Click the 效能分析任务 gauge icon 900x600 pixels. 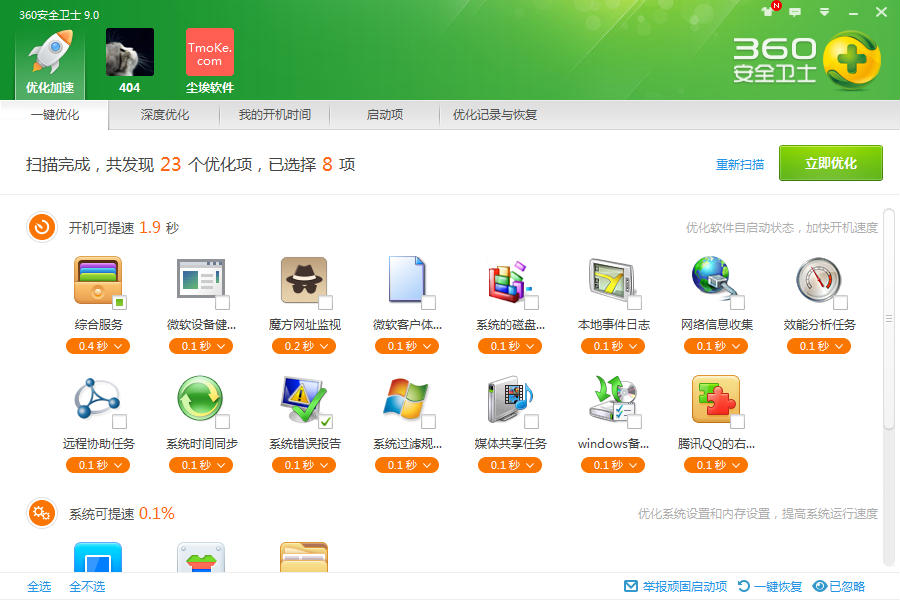click(818, 281)
